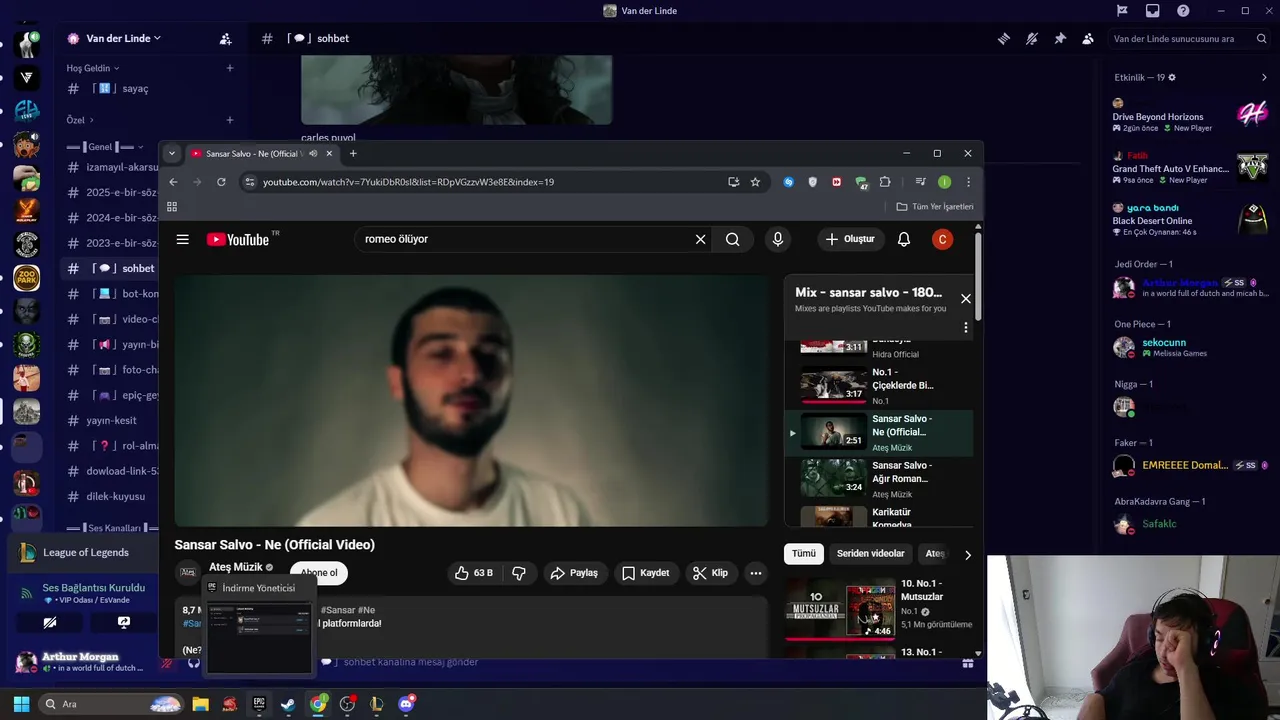The width and height of the screenshot is (1280, 720).
Task: Dislike the Sansar Salvo video
Action: pyautogui.click(x=518, y=573)
